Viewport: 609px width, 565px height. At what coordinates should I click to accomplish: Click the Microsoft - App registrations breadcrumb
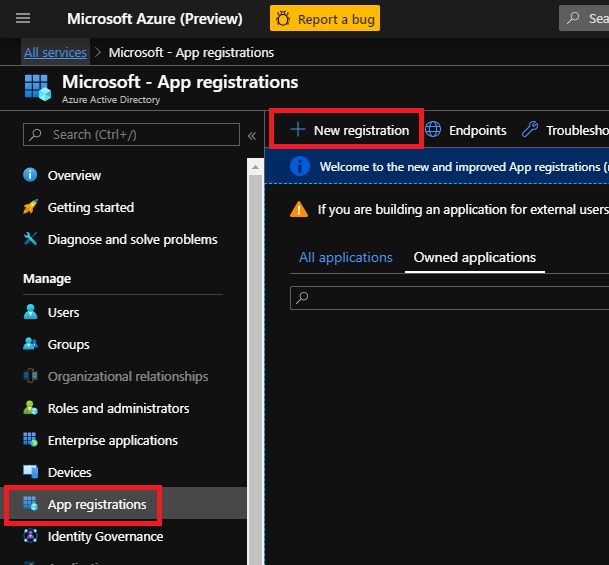tap(191, 52)
